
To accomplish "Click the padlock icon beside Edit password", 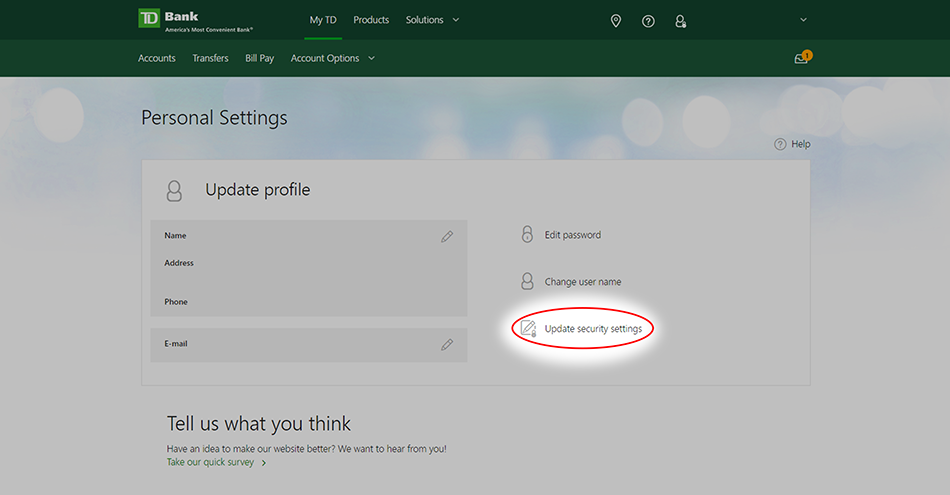I will tap(527, 234).
